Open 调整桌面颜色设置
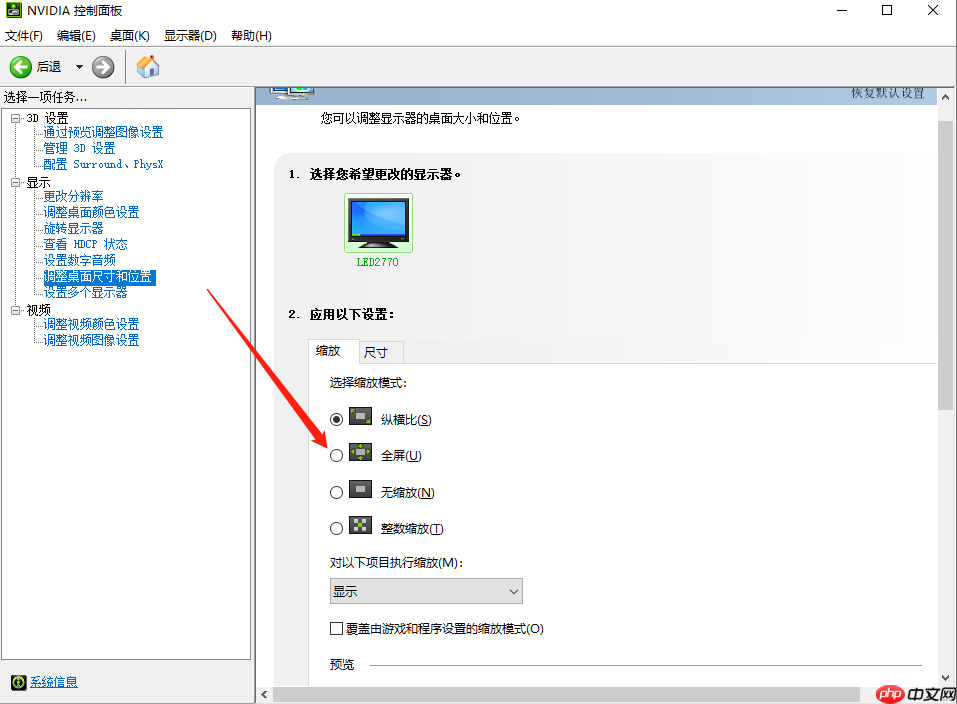 coord(92,212)
